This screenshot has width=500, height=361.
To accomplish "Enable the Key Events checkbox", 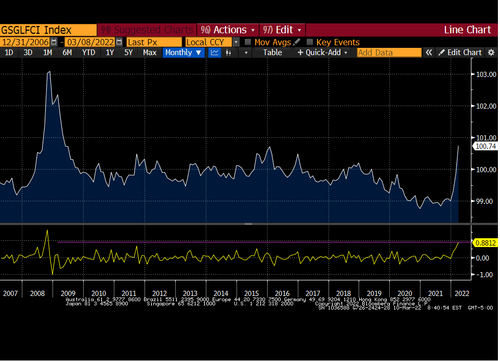I will pyautogui.click(x=310, y=42).
